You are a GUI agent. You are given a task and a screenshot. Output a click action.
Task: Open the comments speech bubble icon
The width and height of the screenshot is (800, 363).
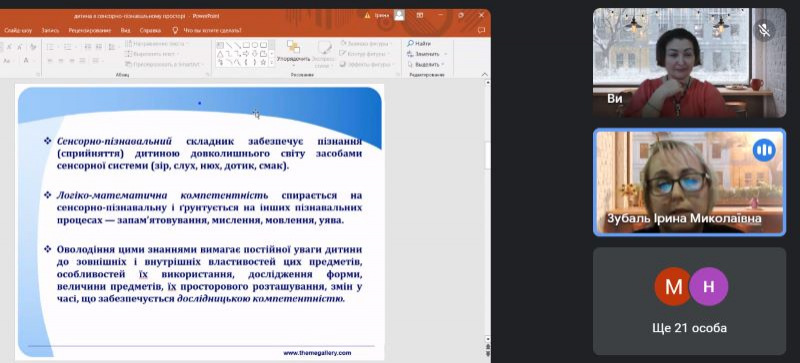coord(481,30)
